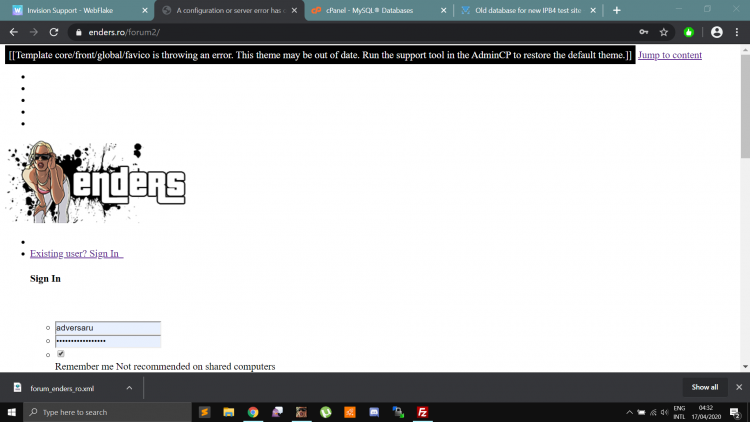This screenshot has height=422, width=750.
Task: Open the ENG INTL language switcher
Action: point(679,412)
